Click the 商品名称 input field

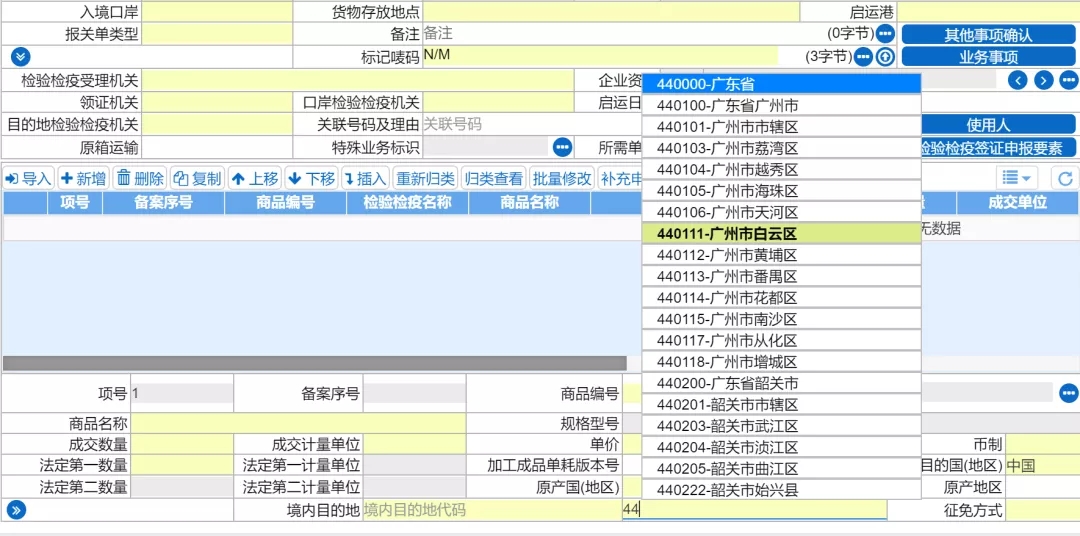point(298,424)
